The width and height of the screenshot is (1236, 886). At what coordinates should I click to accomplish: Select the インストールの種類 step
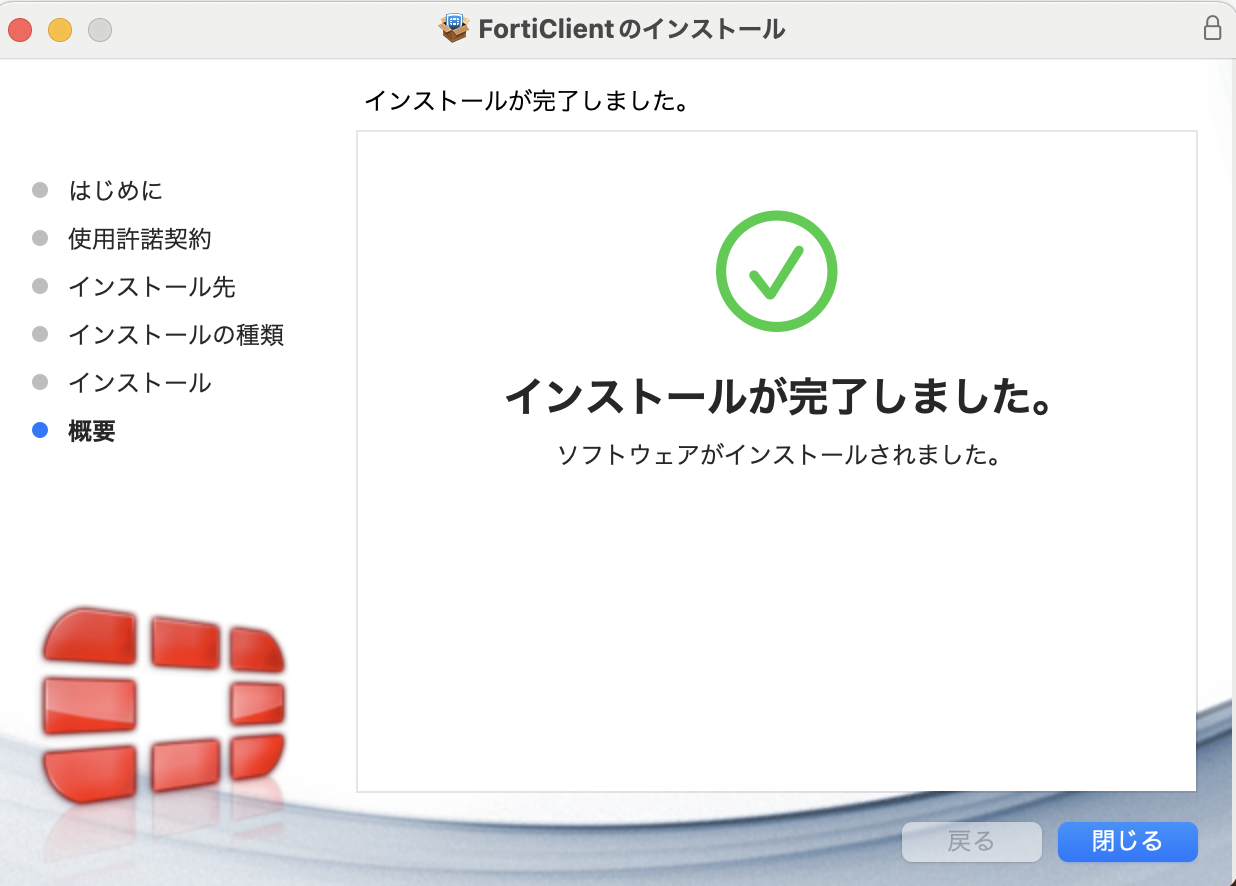click(x=176, y=334)
